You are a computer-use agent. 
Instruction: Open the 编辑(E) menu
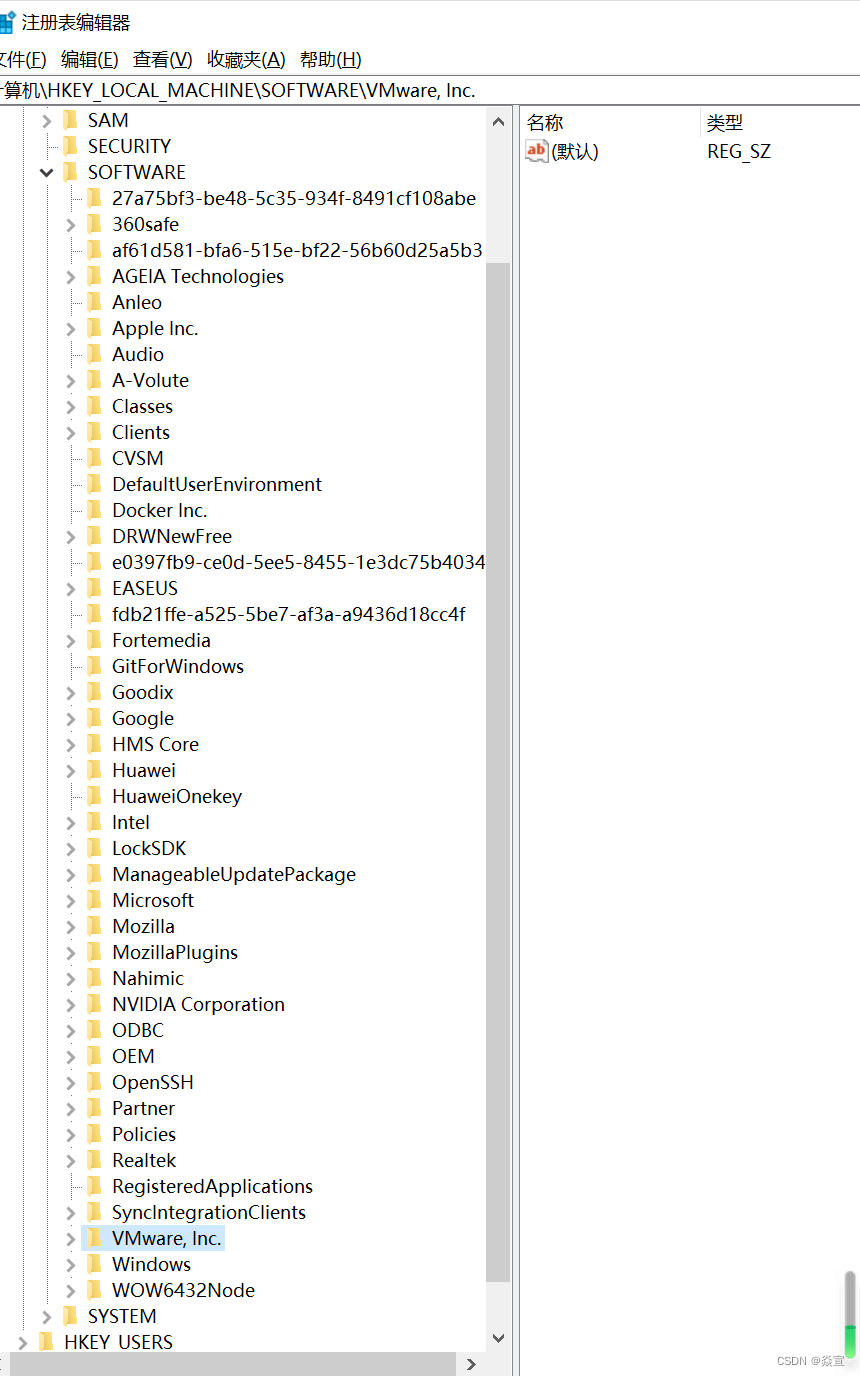[x=89, y=59]
